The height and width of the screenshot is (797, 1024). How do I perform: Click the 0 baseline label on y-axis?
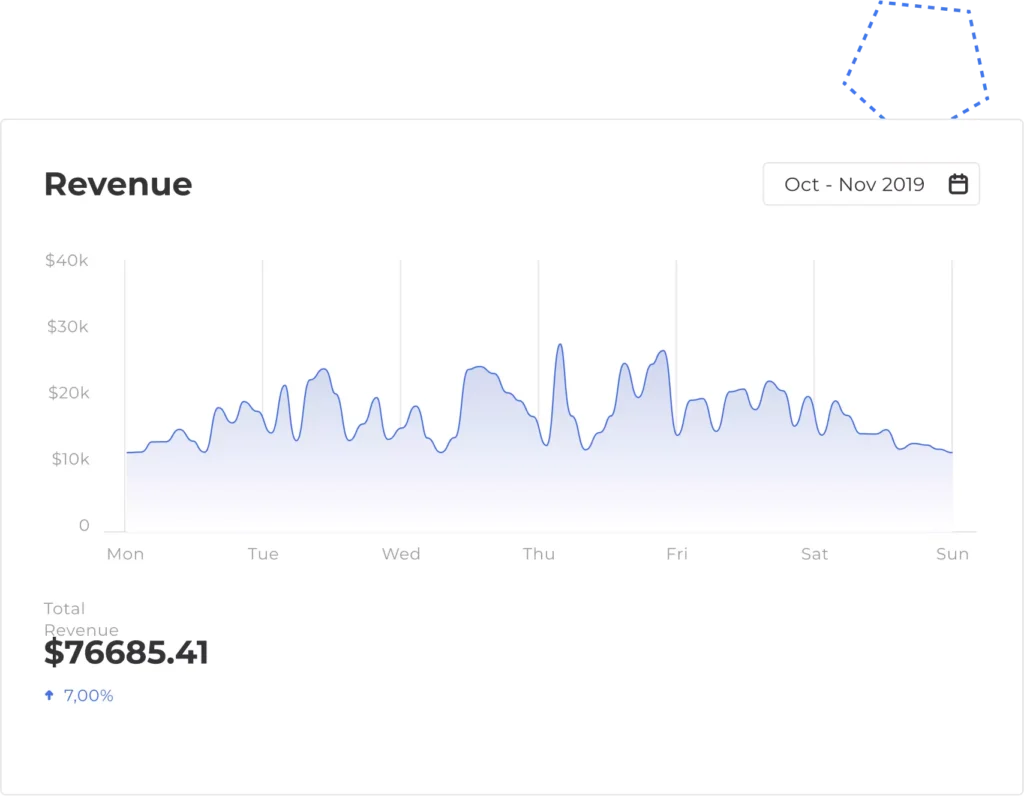point(84,526)
